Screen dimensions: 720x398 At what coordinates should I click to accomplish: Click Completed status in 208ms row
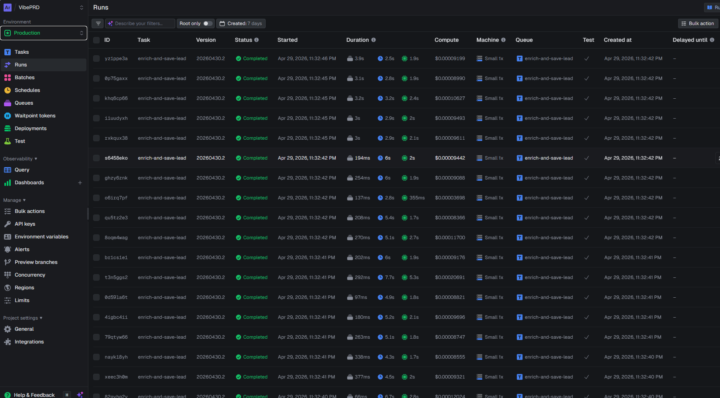(x=252, y=218)
